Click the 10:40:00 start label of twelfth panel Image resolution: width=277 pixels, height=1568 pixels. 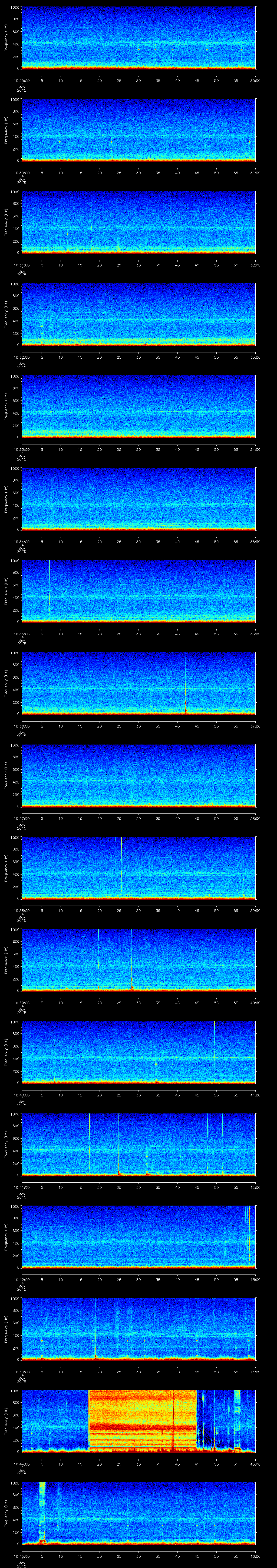coord(21,1095)
